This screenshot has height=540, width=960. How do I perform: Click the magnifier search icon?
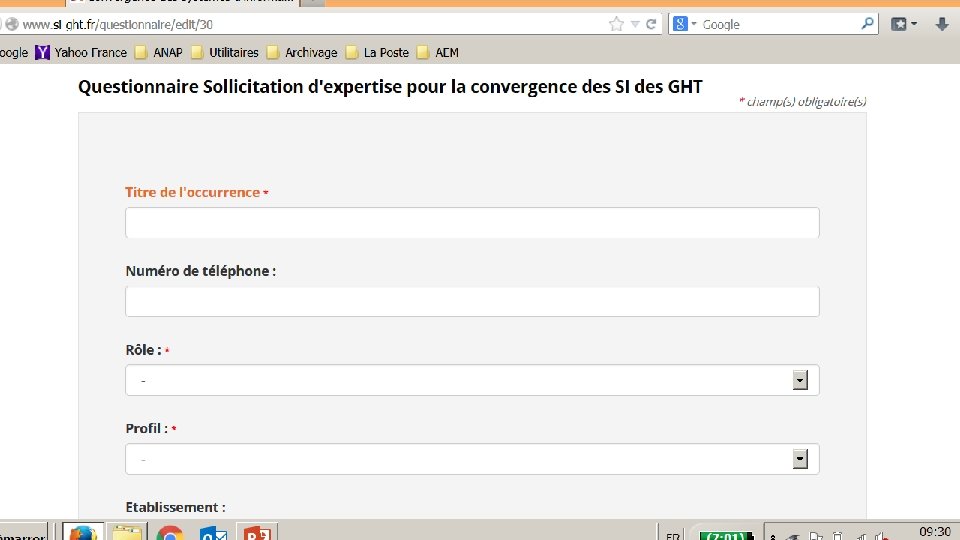click(867, 24)
